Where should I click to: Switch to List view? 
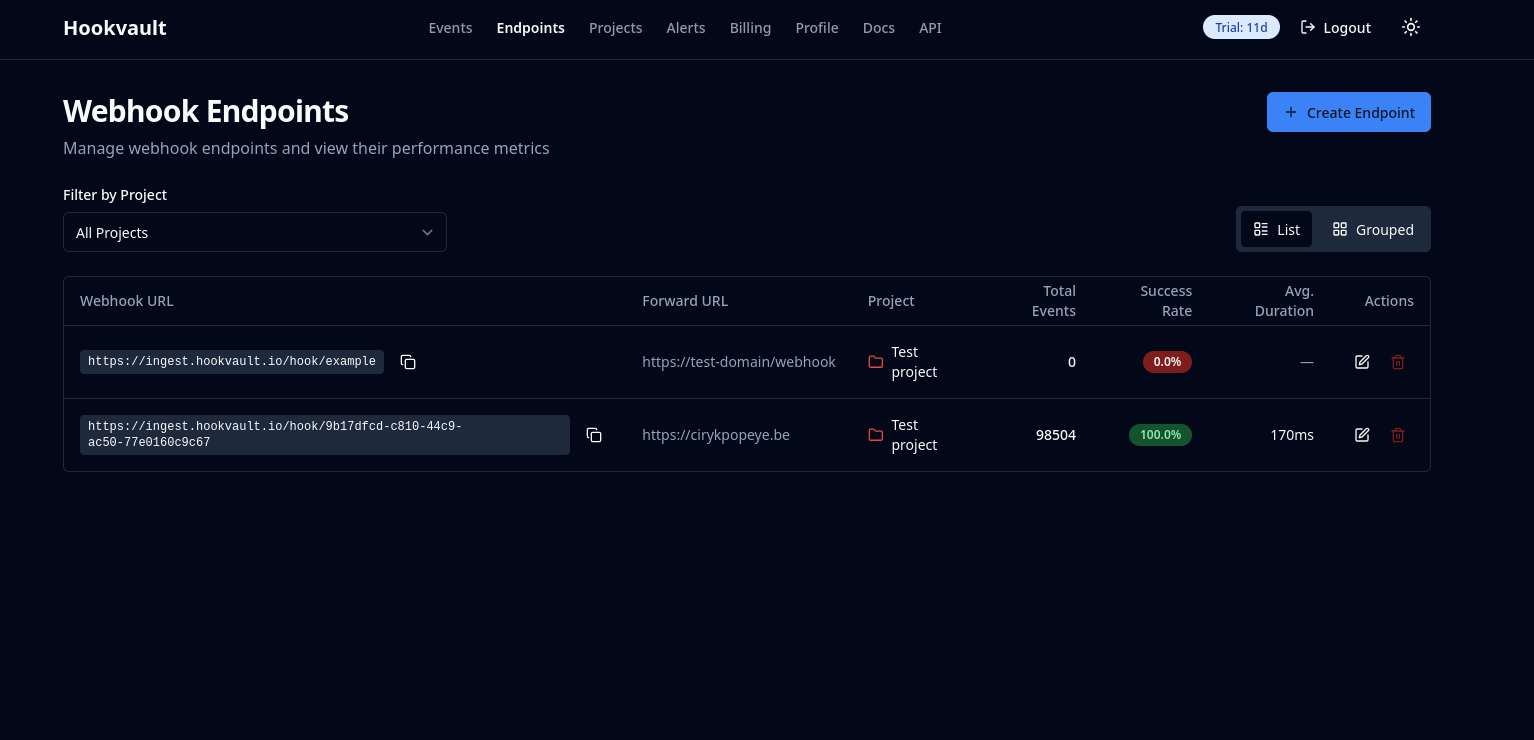[x=1277, y=229]
